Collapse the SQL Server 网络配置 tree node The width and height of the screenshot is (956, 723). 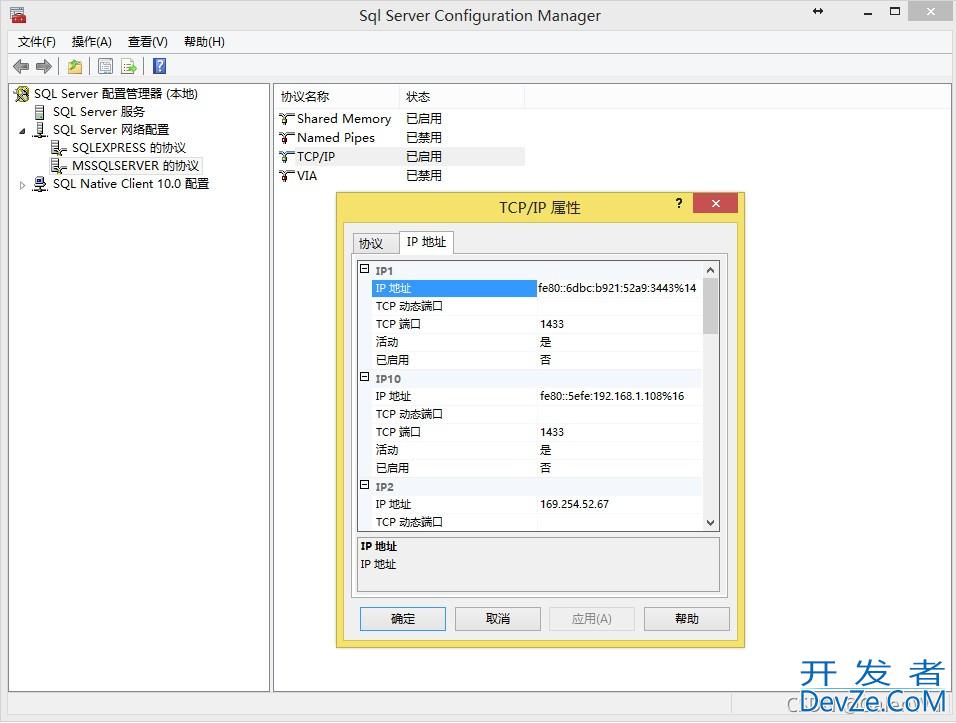[23, 131]
